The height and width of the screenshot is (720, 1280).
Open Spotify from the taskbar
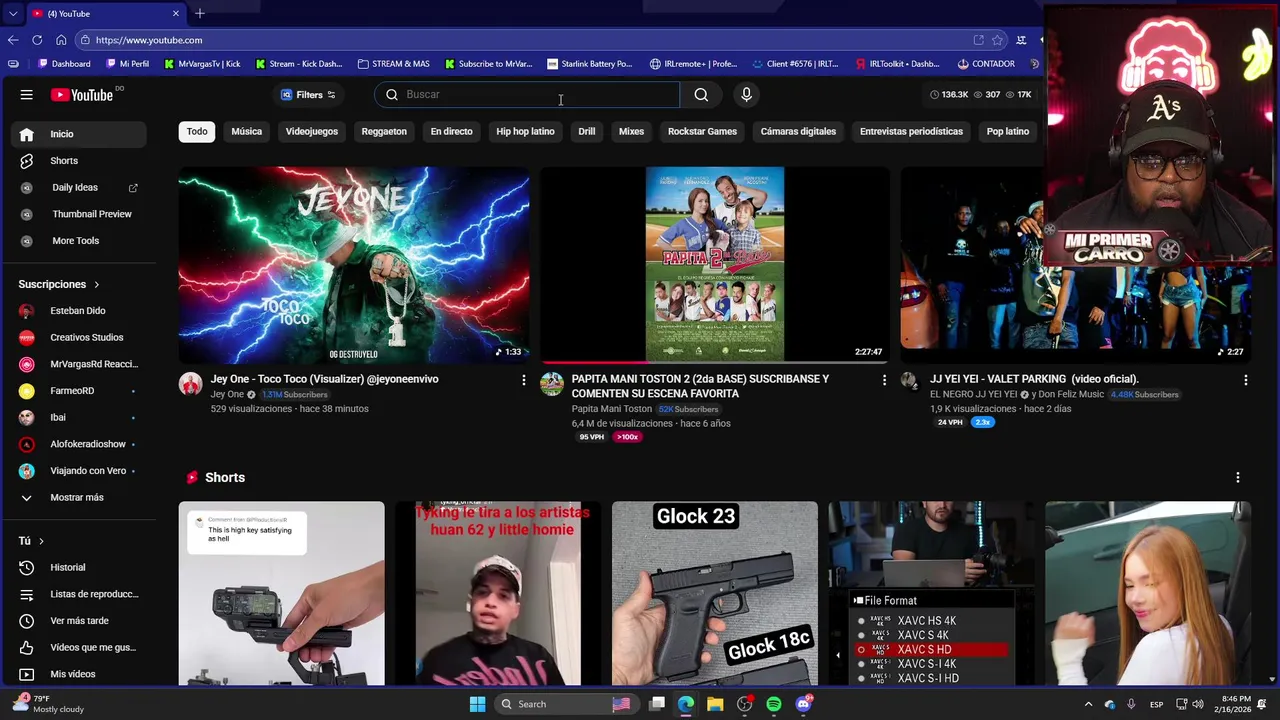pyautogui.click(x=774, y=704)
